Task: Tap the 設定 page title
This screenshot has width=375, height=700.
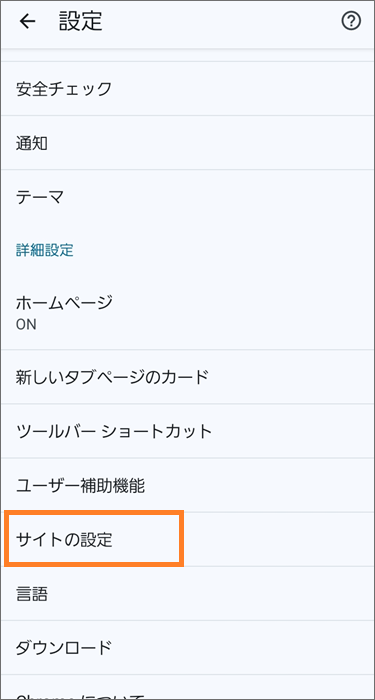Action: pos(81,21)
